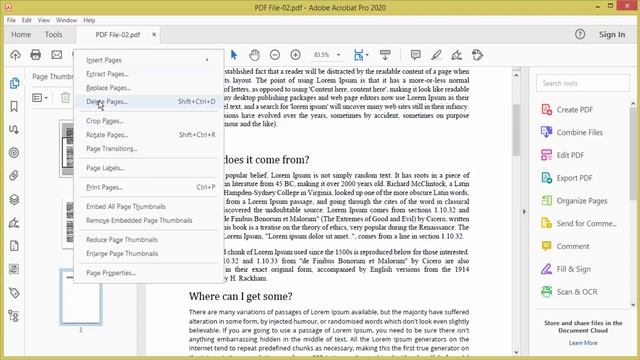Open the Help menu
The image size is (640, 360).
click(89, 20)
